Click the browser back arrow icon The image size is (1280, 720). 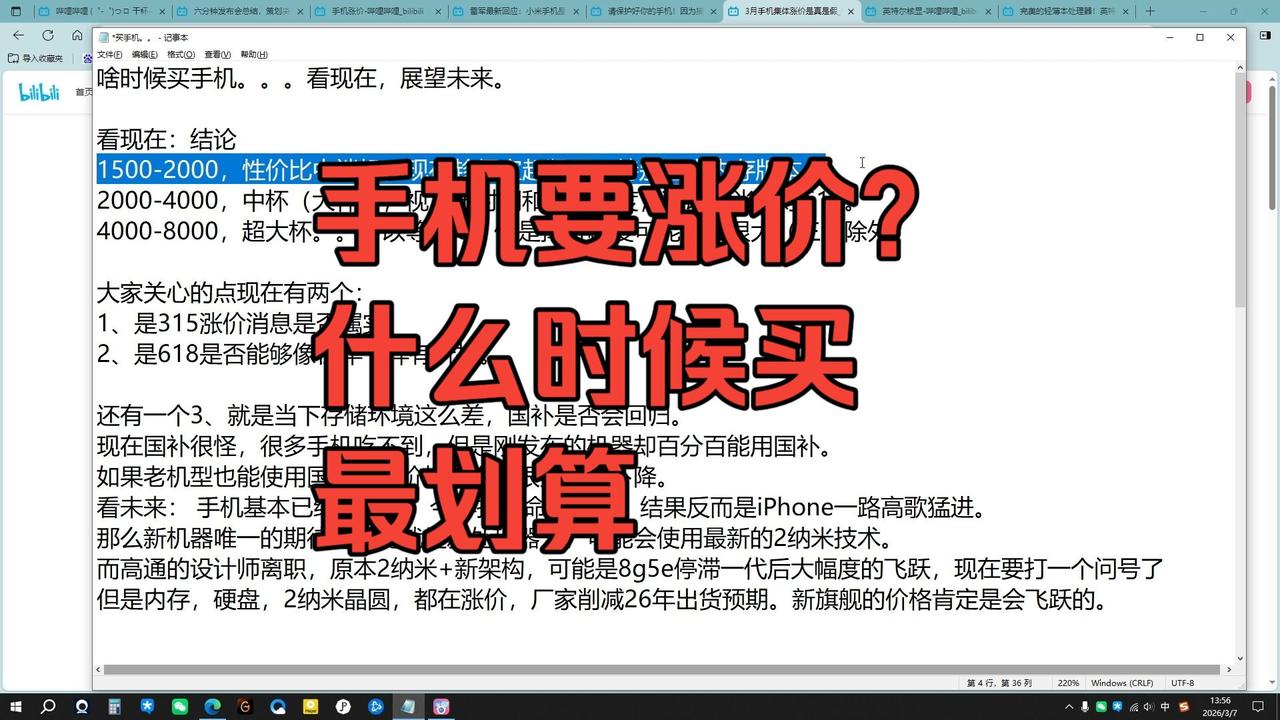point(18,34)
